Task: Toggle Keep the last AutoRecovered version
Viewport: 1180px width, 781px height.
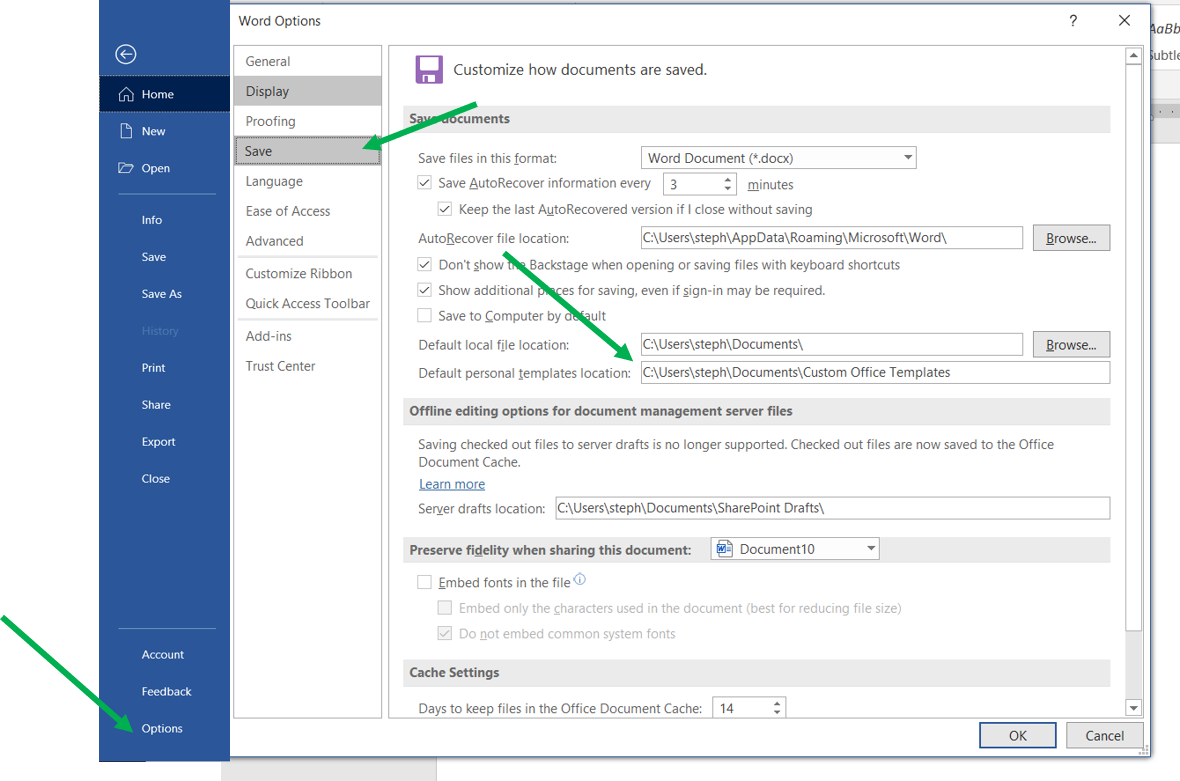Action: point(444,209)
